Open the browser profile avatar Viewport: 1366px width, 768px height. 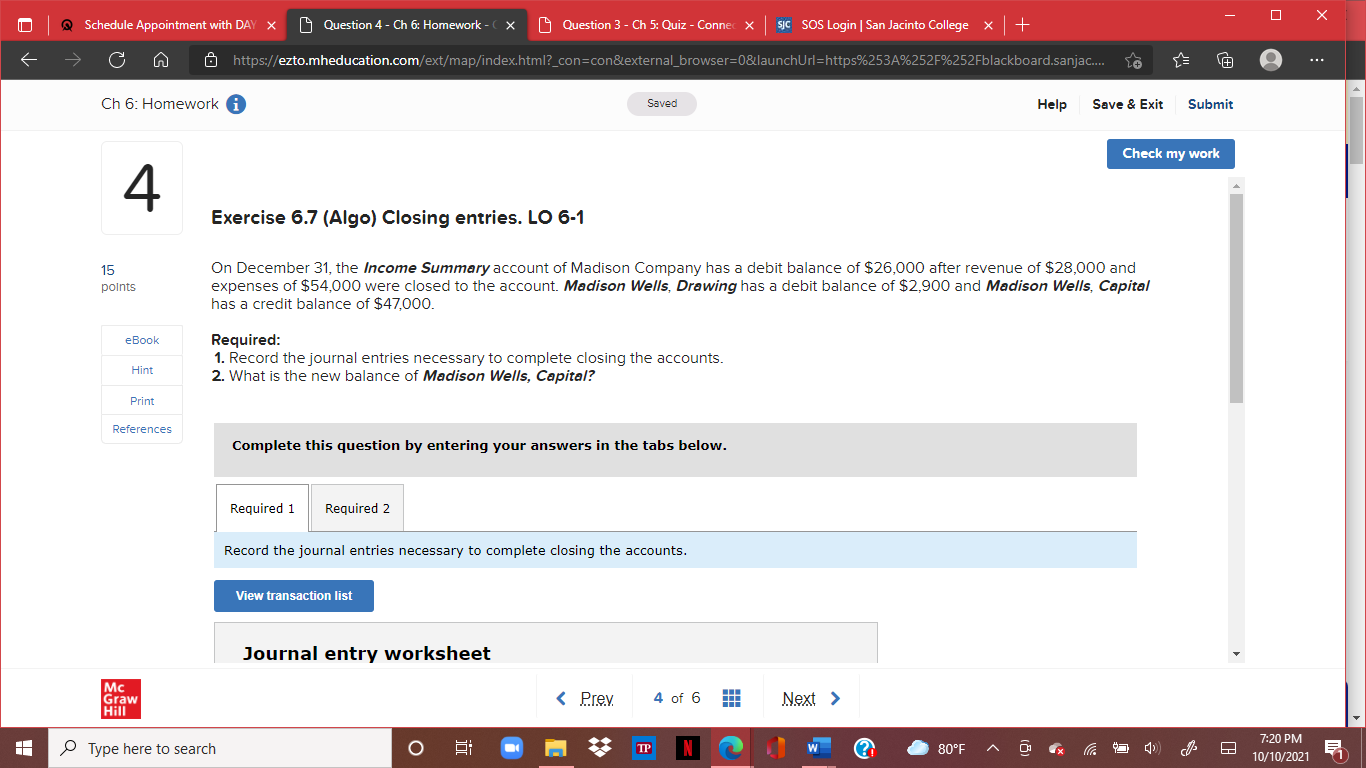click(x=1271, y=60)
